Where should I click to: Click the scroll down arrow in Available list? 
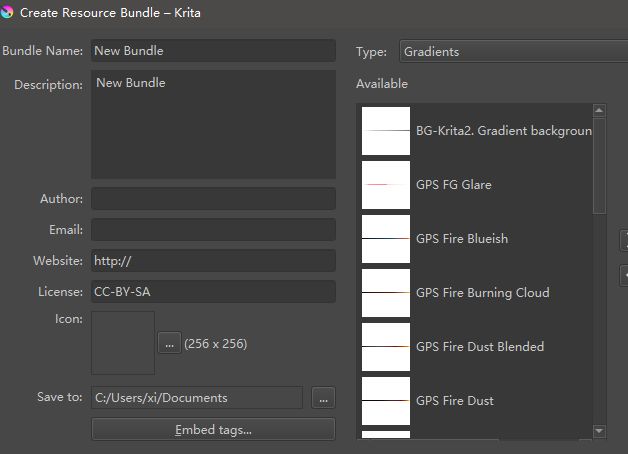(599, 431)
